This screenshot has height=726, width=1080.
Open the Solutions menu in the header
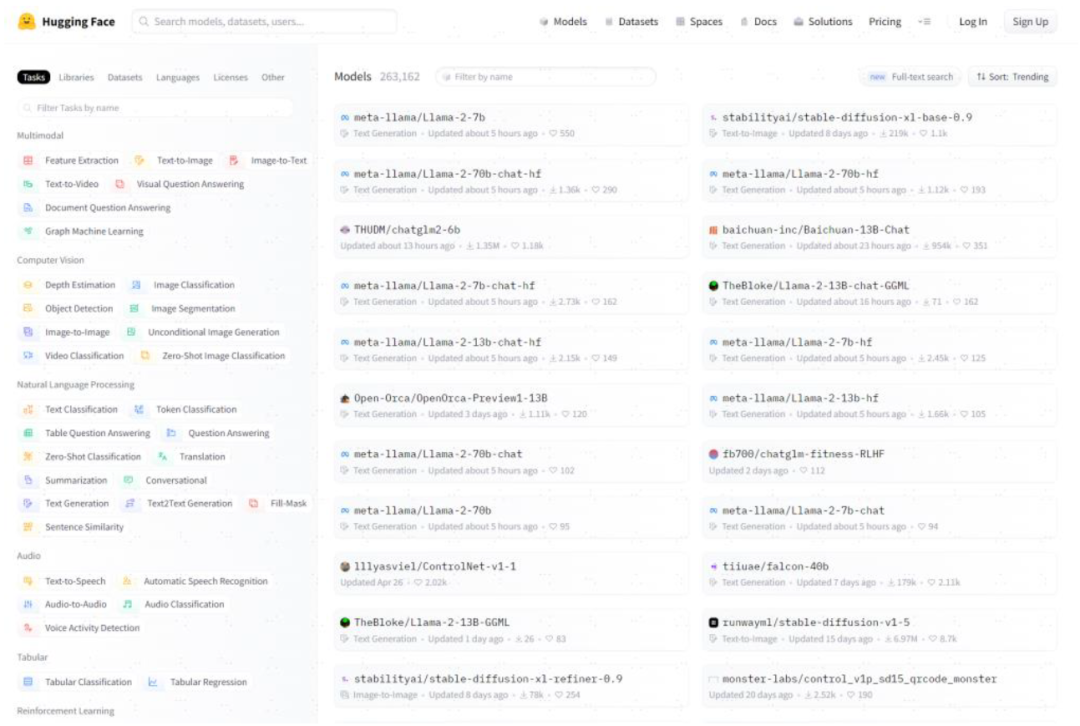coord(823,22)
